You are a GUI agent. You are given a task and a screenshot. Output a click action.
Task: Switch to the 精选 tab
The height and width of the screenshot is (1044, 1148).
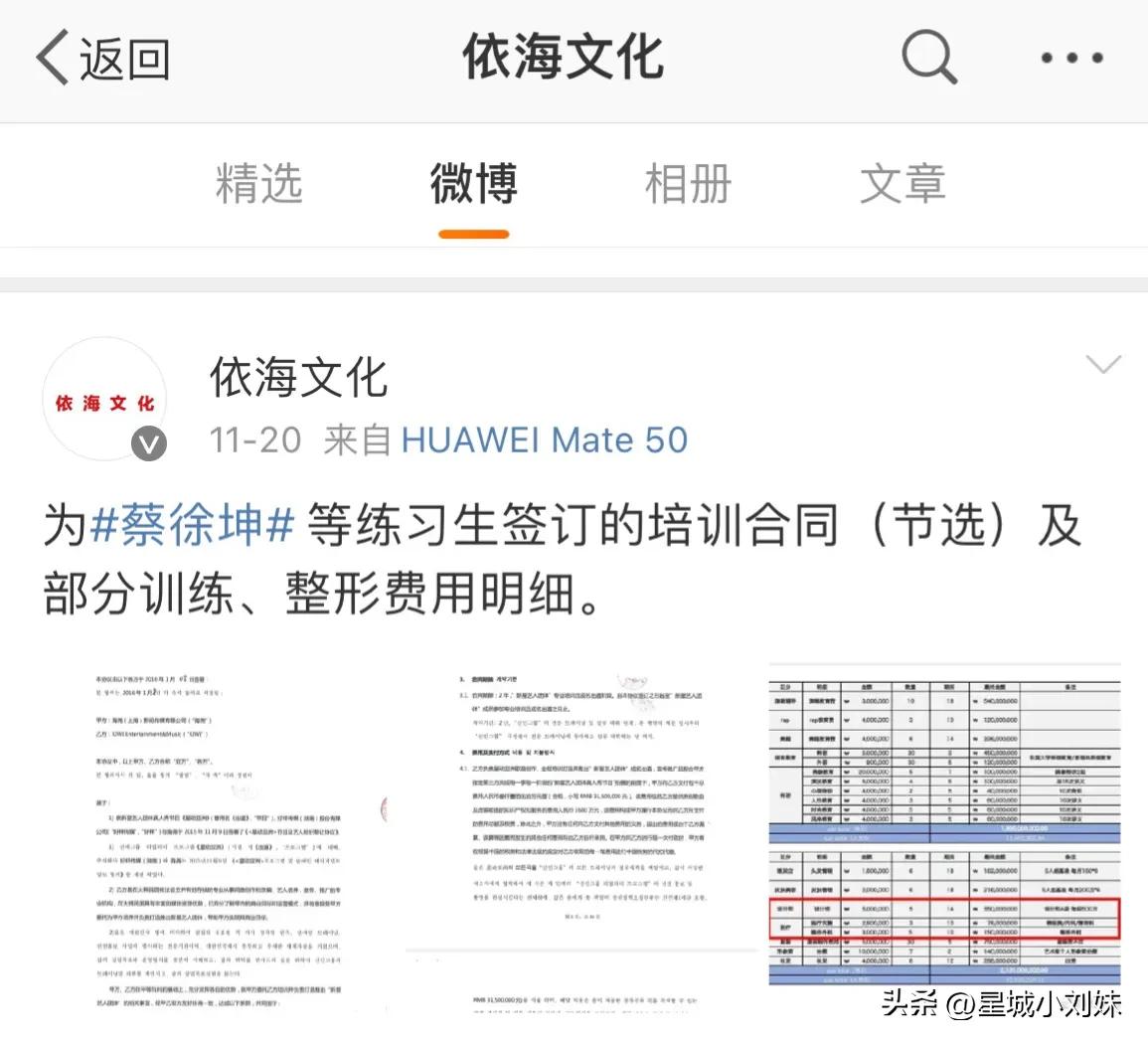258,185
